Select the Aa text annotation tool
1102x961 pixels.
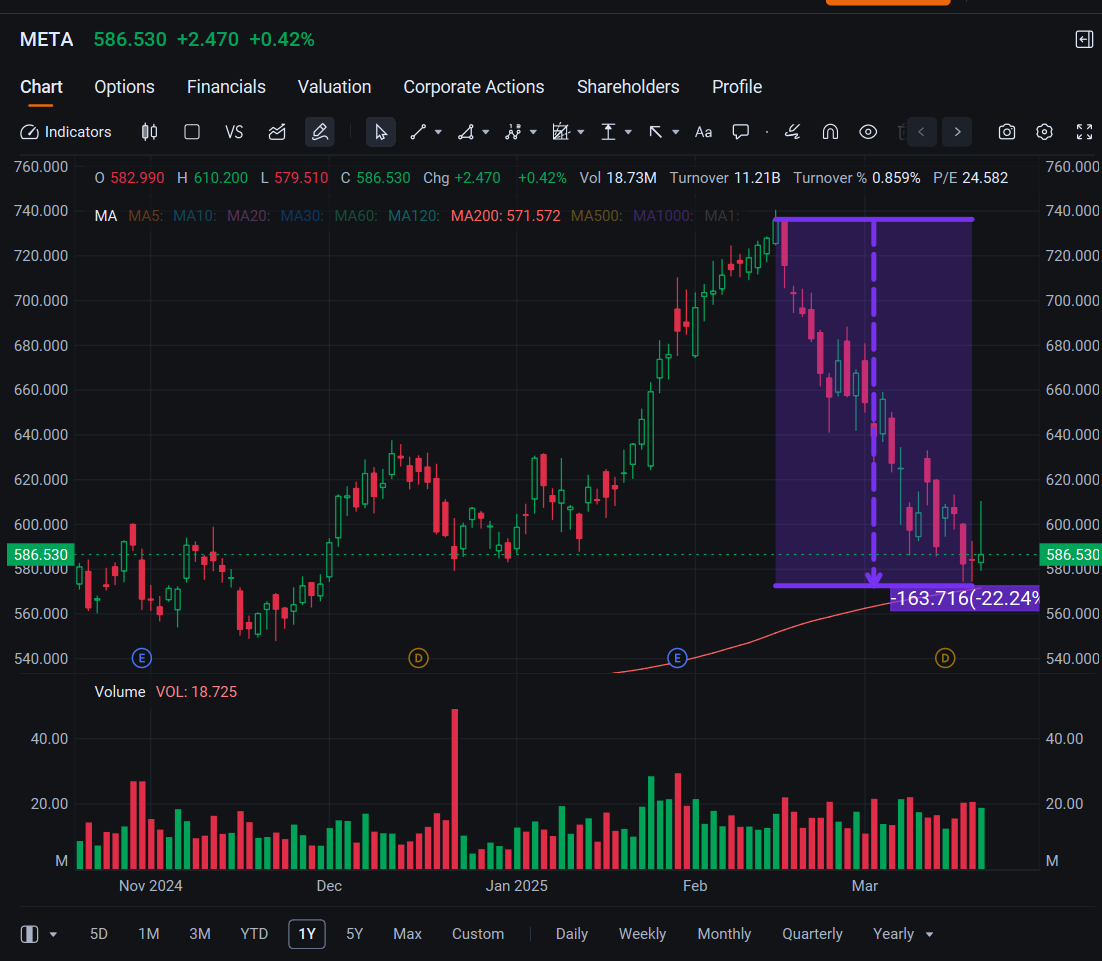[704, 132]
